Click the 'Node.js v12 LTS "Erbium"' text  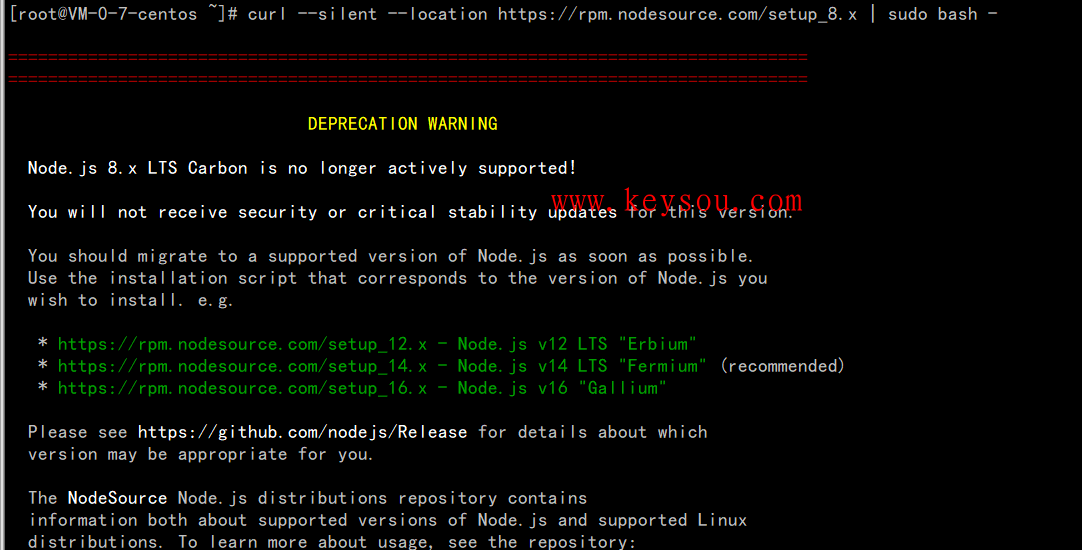point(577,344)
